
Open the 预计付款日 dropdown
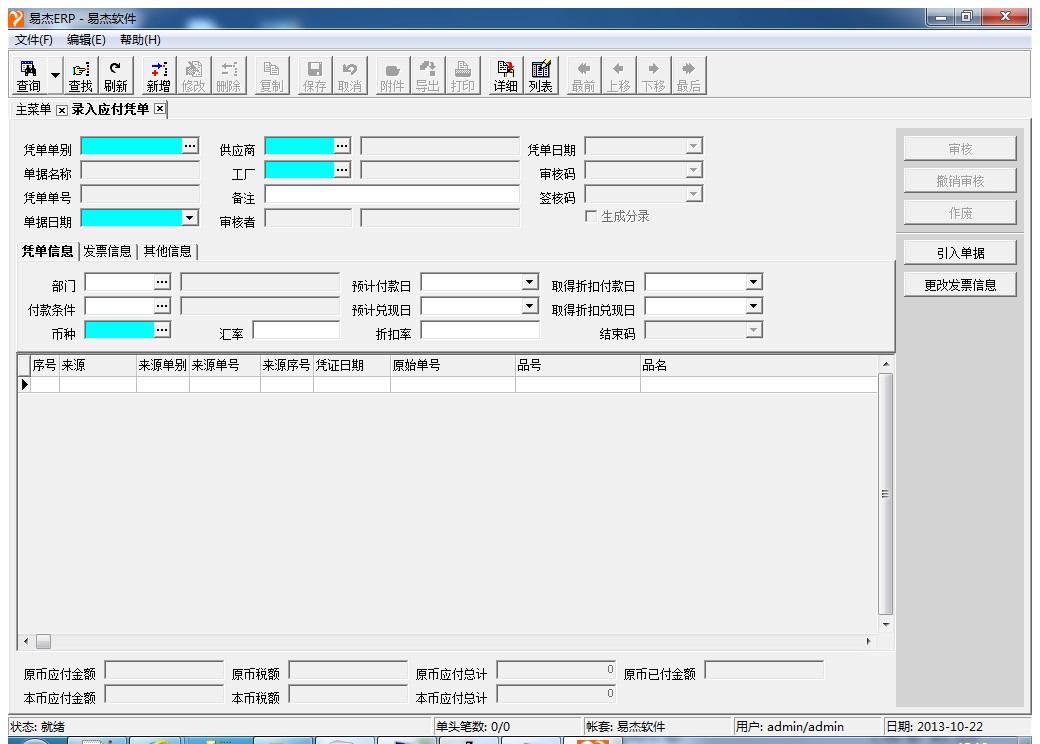coord(530,283)
